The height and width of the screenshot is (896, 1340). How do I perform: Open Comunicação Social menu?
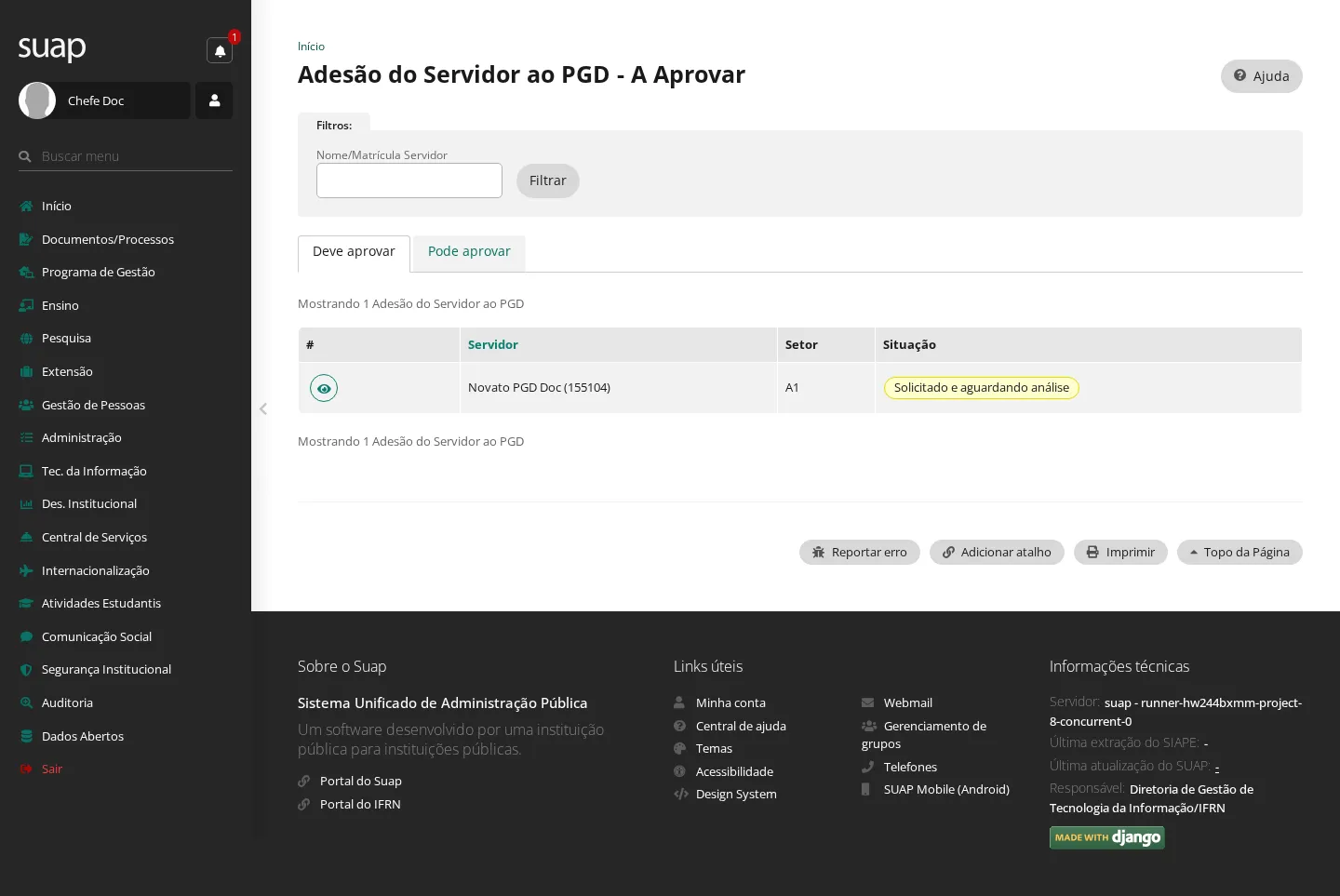point(126,636)
